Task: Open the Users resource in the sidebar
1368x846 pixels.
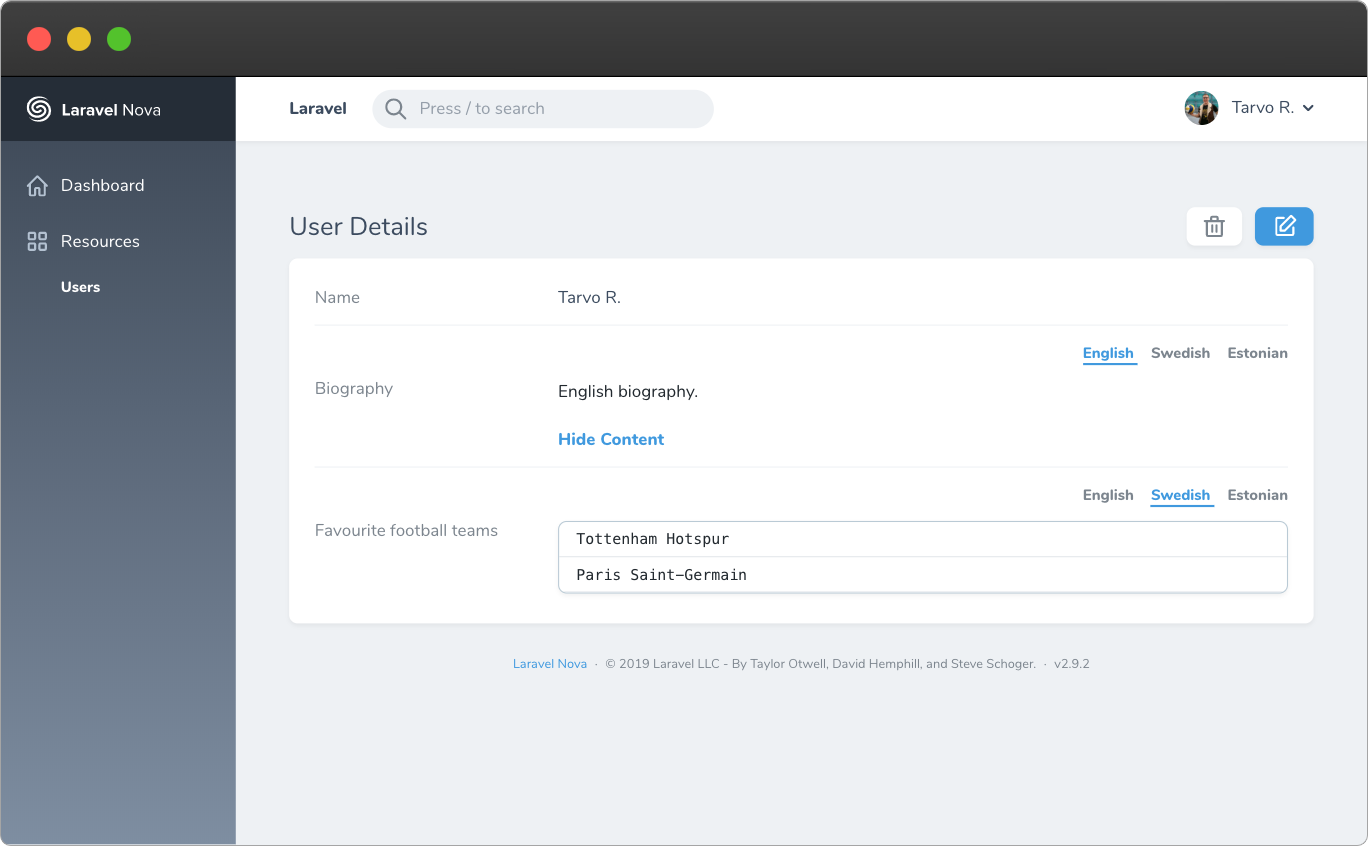Action: tap(80, 287)
